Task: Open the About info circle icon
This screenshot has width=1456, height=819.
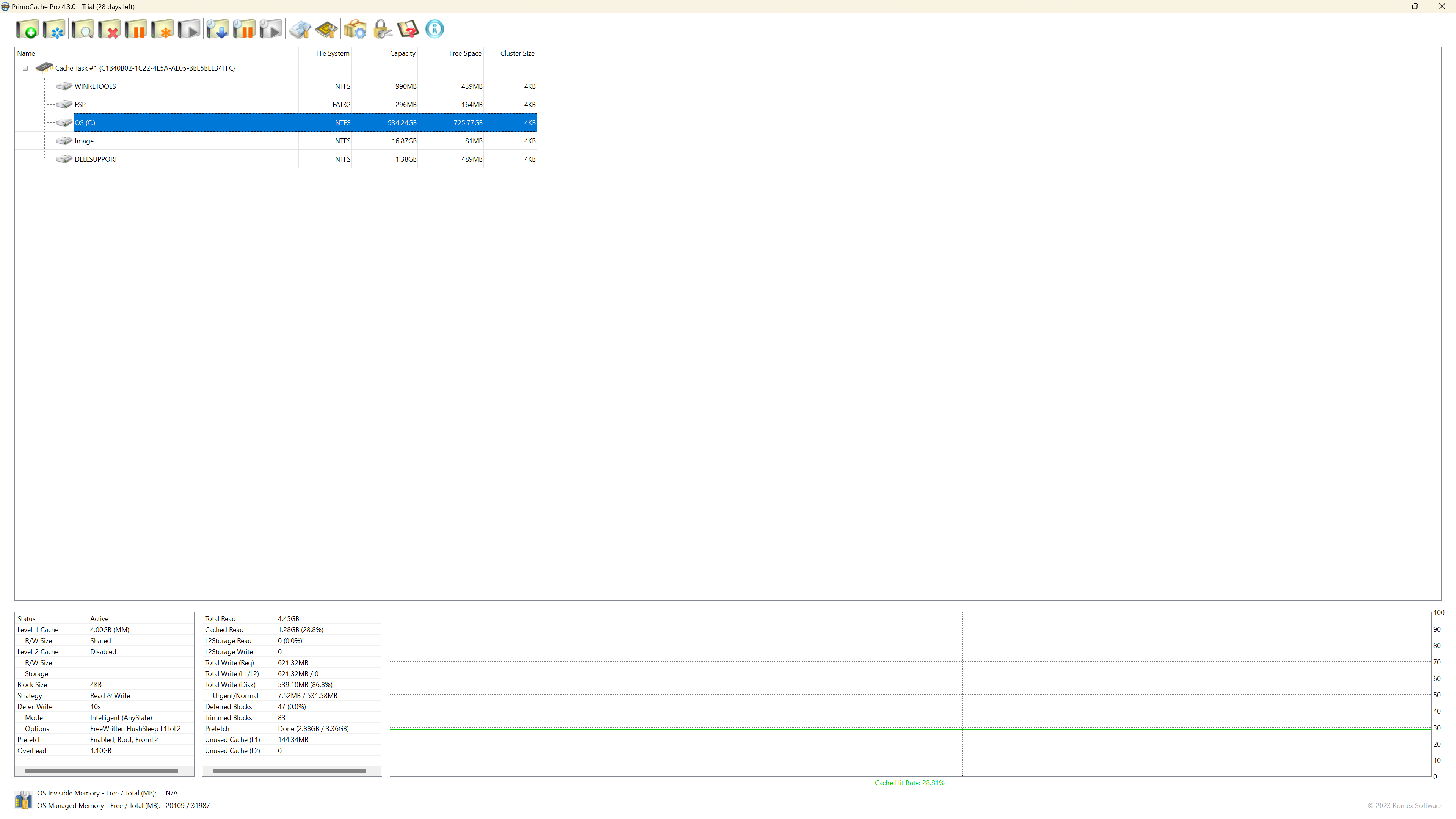Action: pos(435,29)
